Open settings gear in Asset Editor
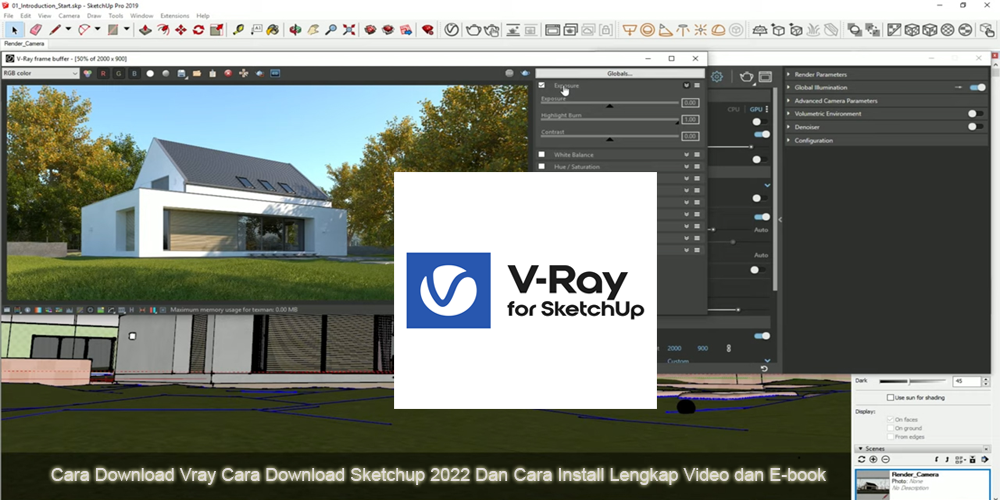 coord(717,77)
